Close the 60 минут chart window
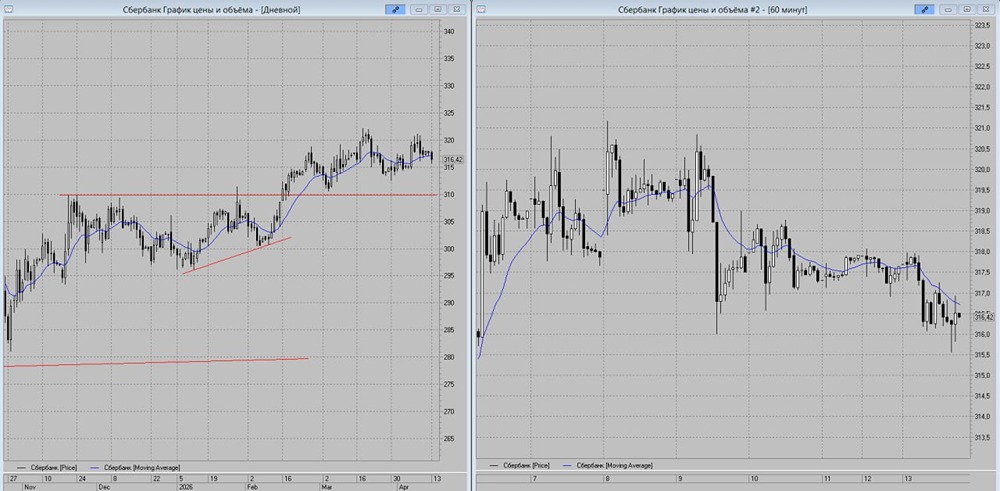This screenshot has width=1000, height=491. [x=985, y=10]
